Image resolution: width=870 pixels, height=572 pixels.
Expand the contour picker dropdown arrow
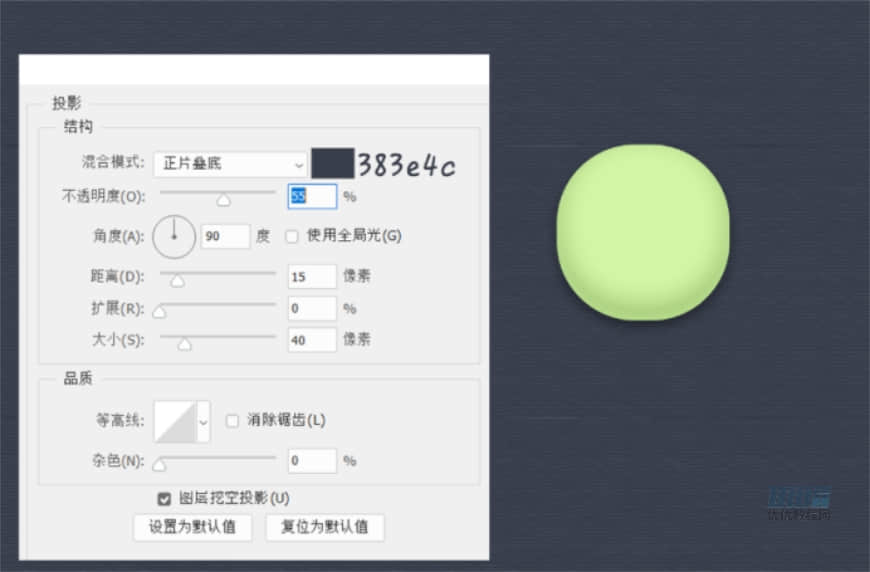pos(204,422)
